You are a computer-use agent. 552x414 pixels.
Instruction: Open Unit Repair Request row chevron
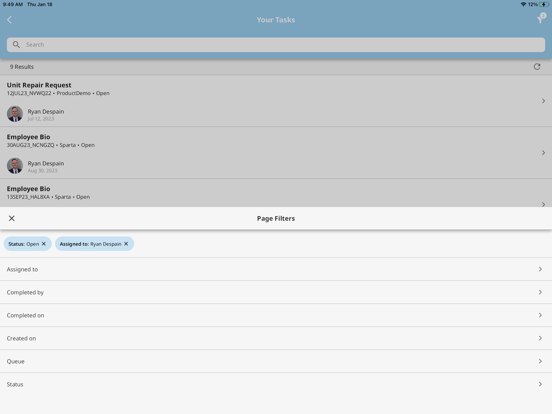click(x=544, y=101)
